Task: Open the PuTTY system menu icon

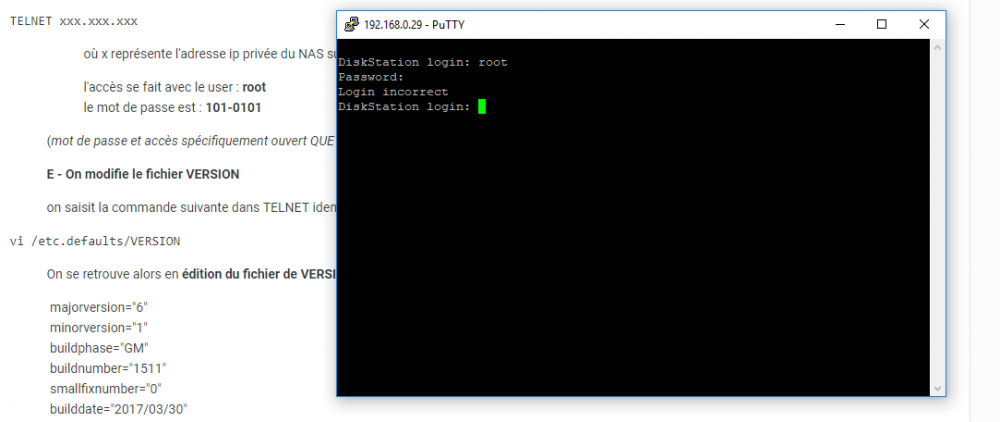Action: (351, 24)
